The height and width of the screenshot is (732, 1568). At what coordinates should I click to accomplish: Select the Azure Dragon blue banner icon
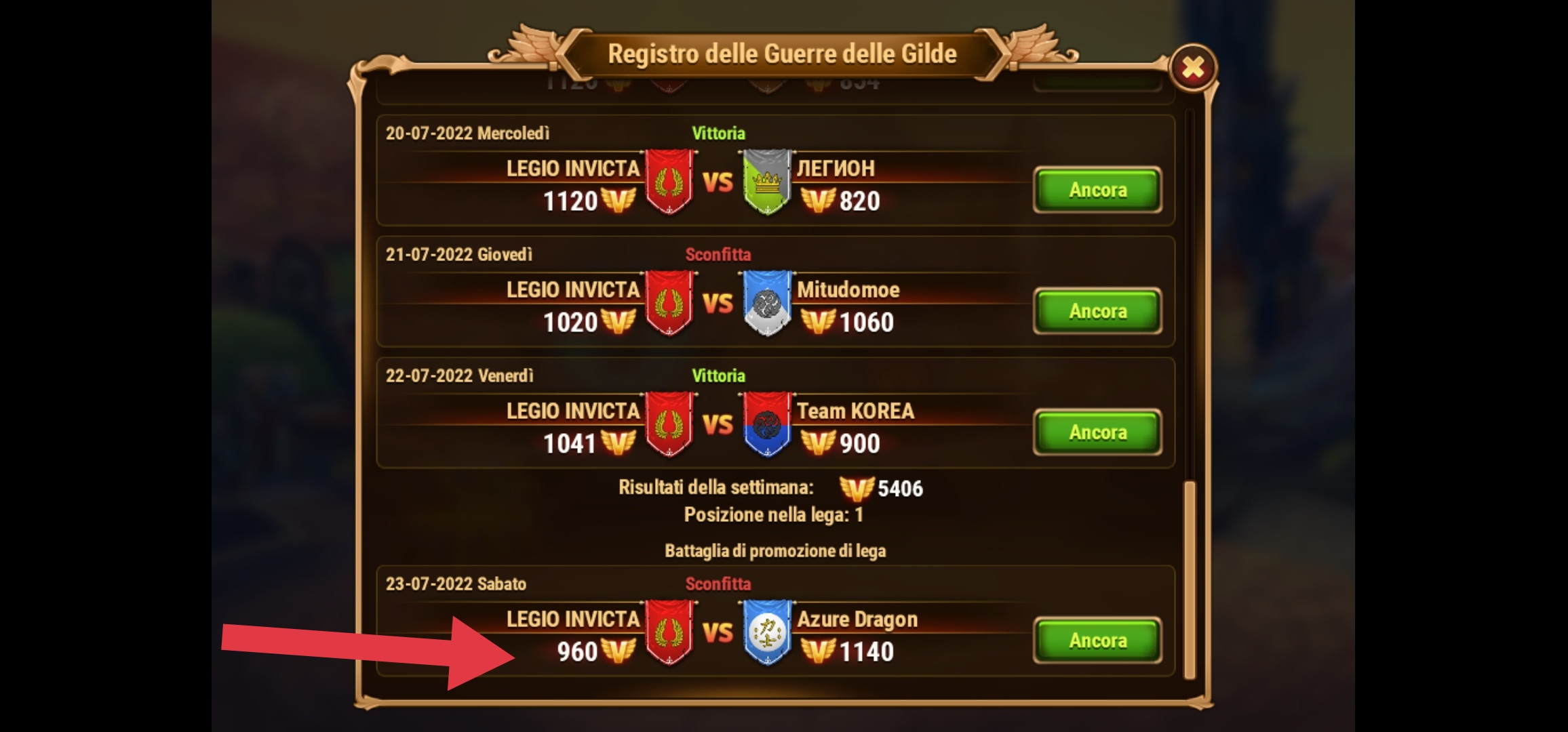click(x=767, y=632)
